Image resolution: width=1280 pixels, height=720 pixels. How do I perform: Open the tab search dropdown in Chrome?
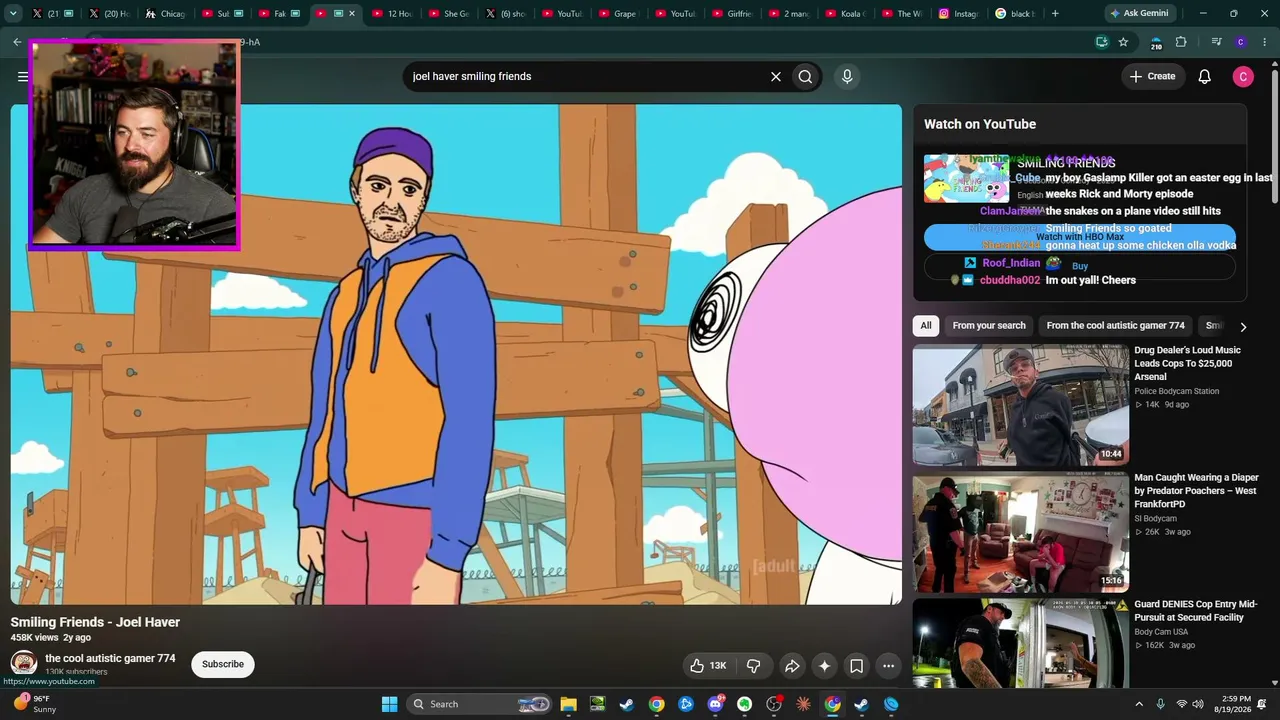pyautogui.click(x=13, y=14)
